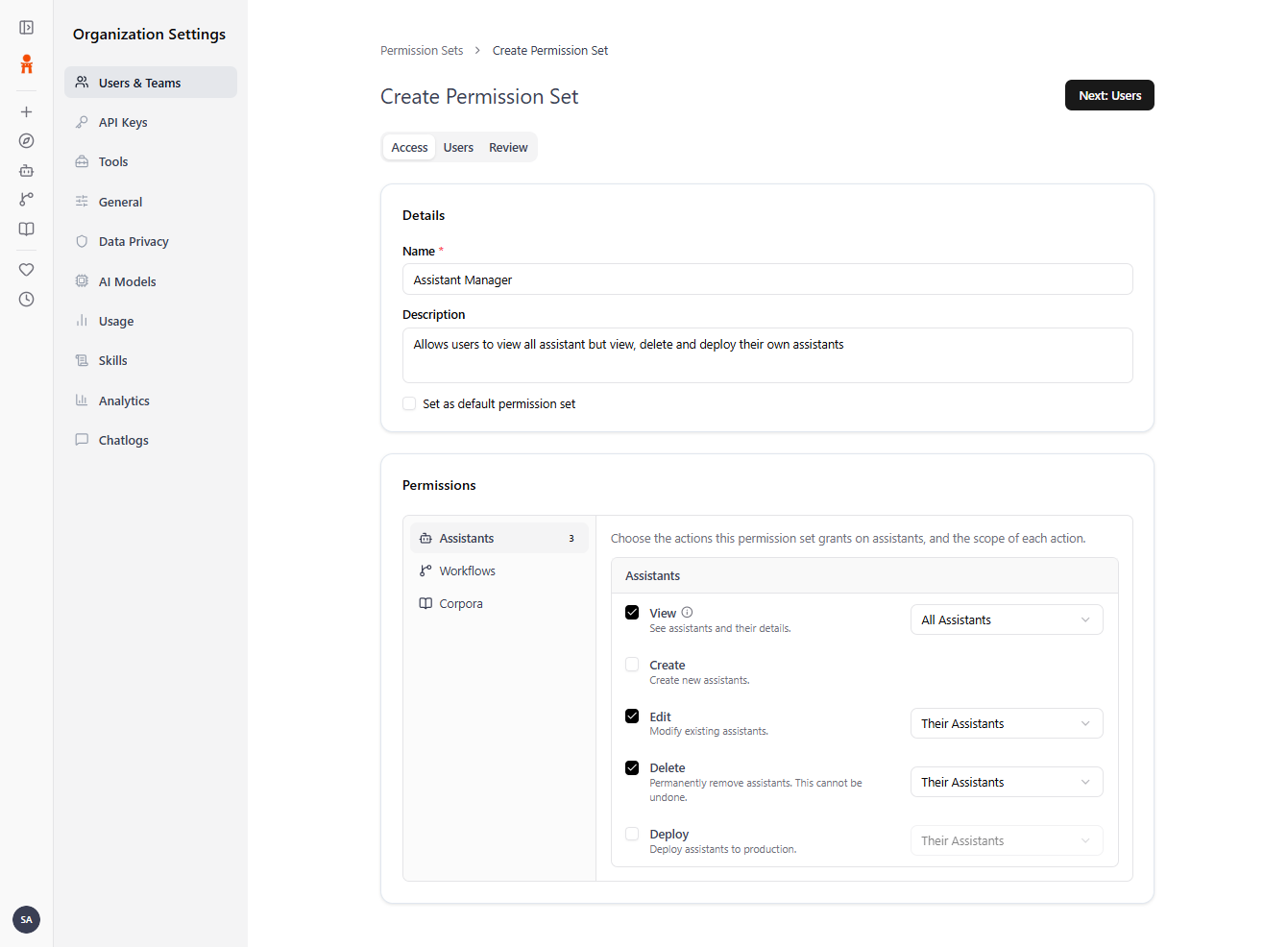
Task: Open the Delete scope dropdown
Action: pyautogui.click(x=1007, y=782)
